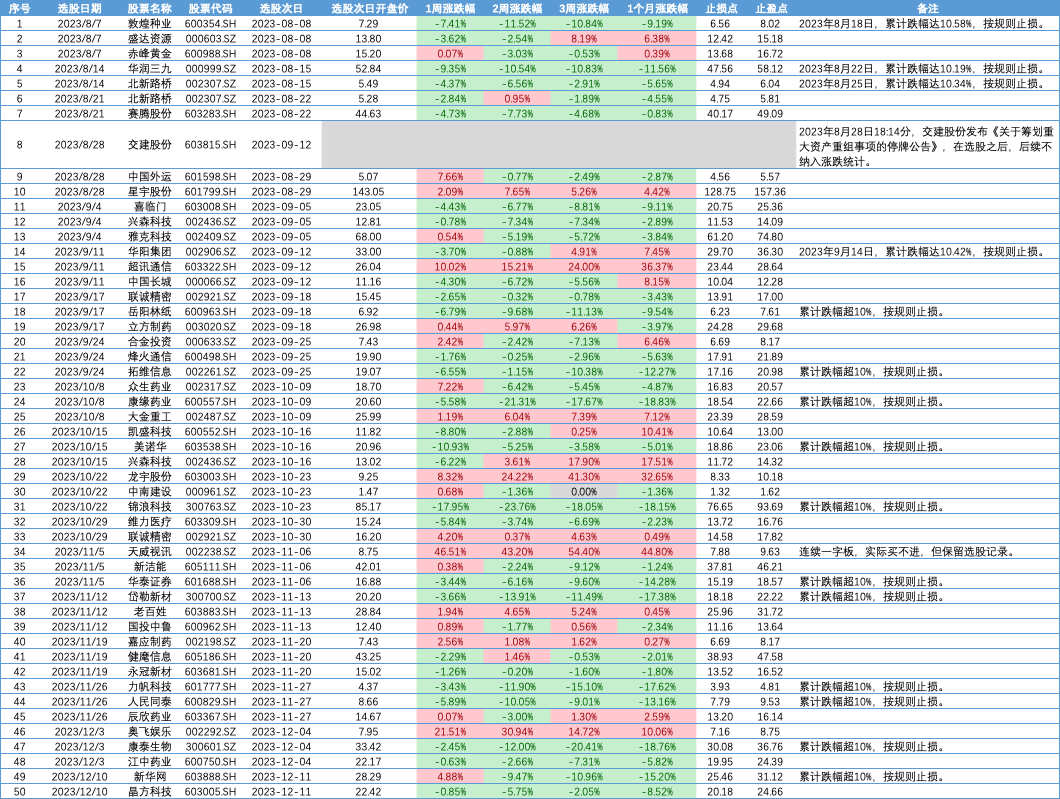
Task: Click 美诺华 one-week drop -10.93%
Action: coord(450,446)
